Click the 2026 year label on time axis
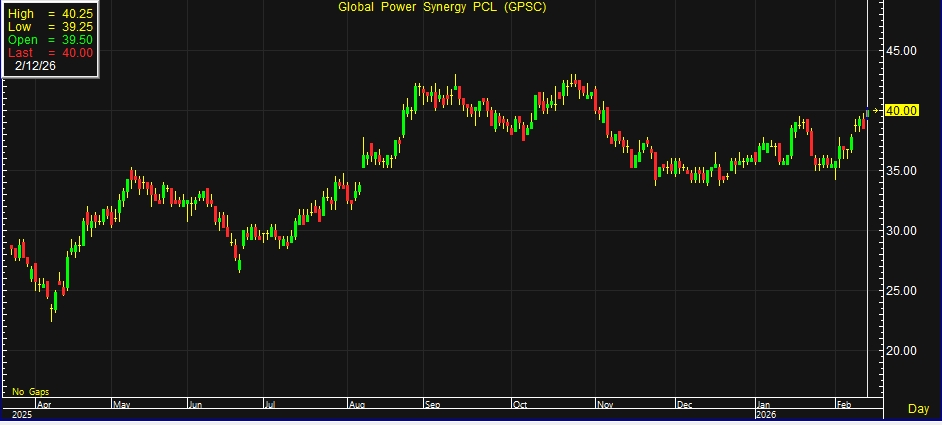Screen dimensions: 942x425 (x=765, y=412)
